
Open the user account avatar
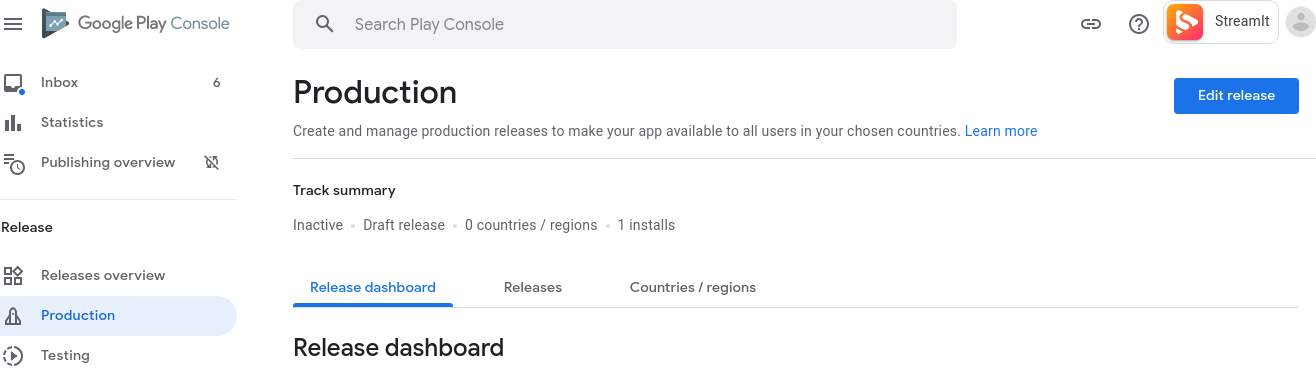1299,22
